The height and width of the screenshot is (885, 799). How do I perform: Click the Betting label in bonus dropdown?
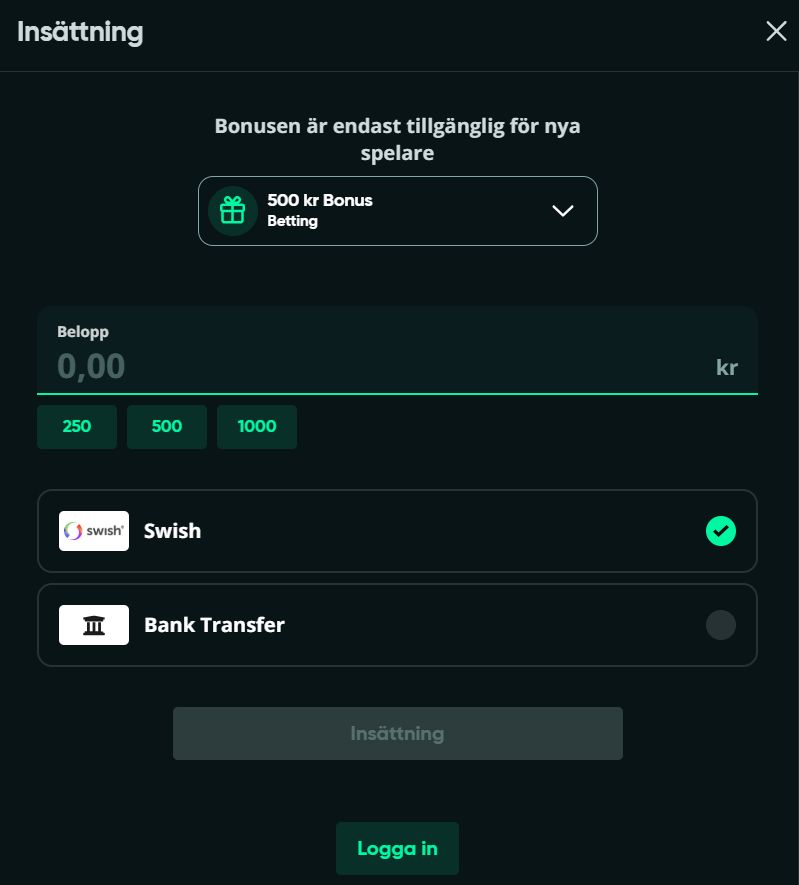pyautogui.click(x=292, y=221)
